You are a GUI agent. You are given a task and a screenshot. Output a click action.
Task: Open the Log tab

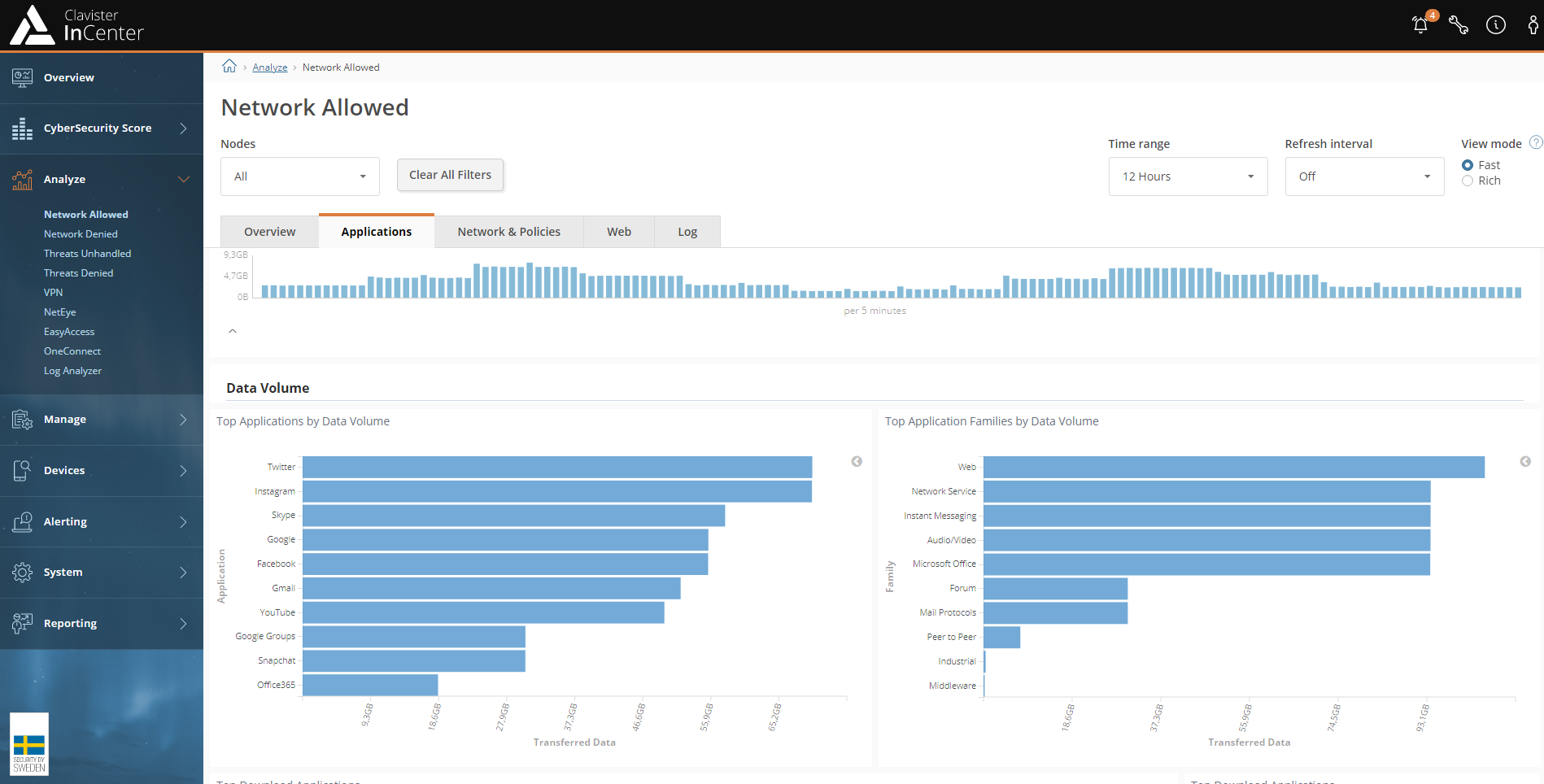(687, 232)
